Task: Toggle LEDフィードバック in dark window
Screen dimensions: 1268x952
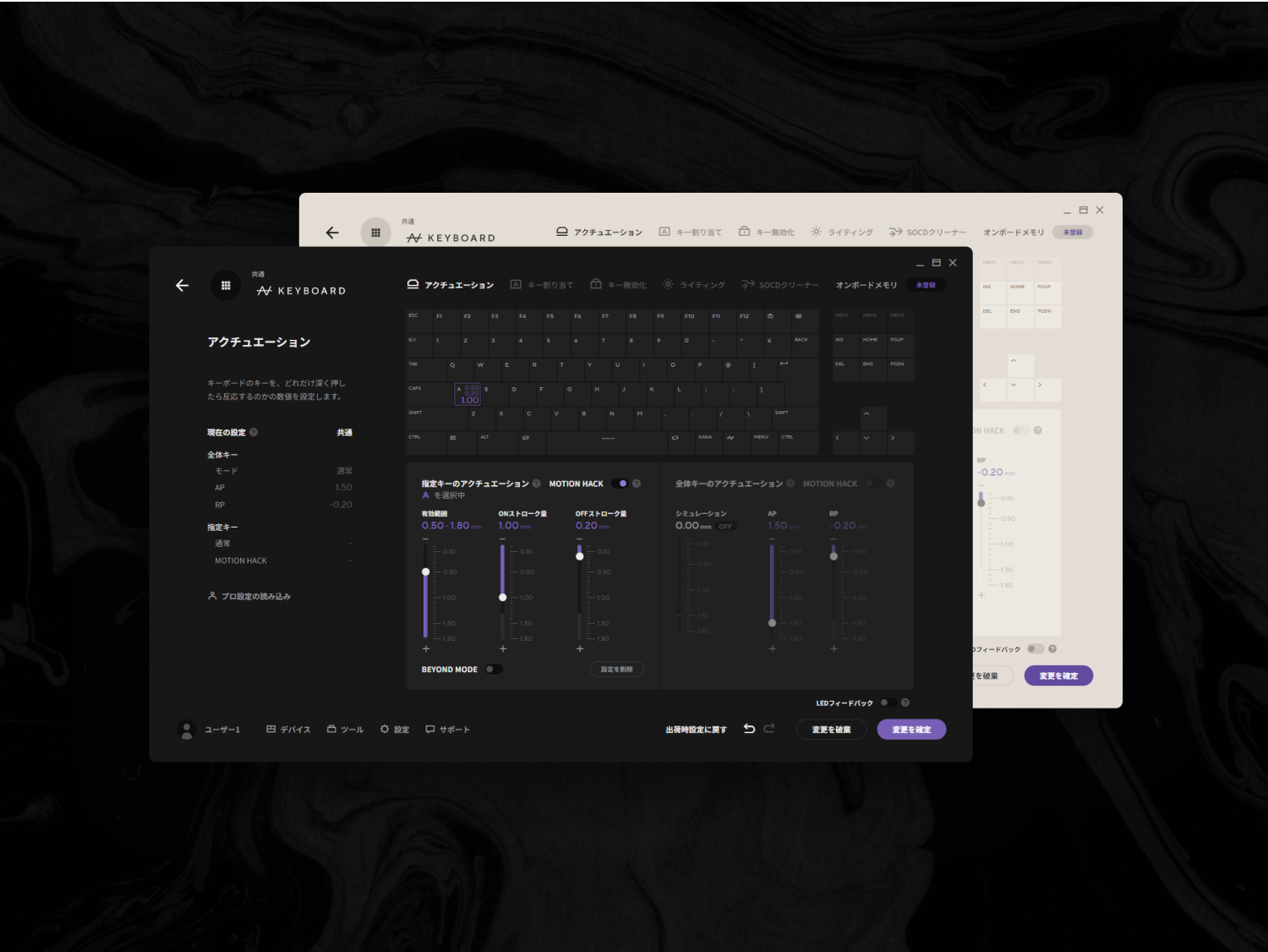Action: (x=888, y=703)
